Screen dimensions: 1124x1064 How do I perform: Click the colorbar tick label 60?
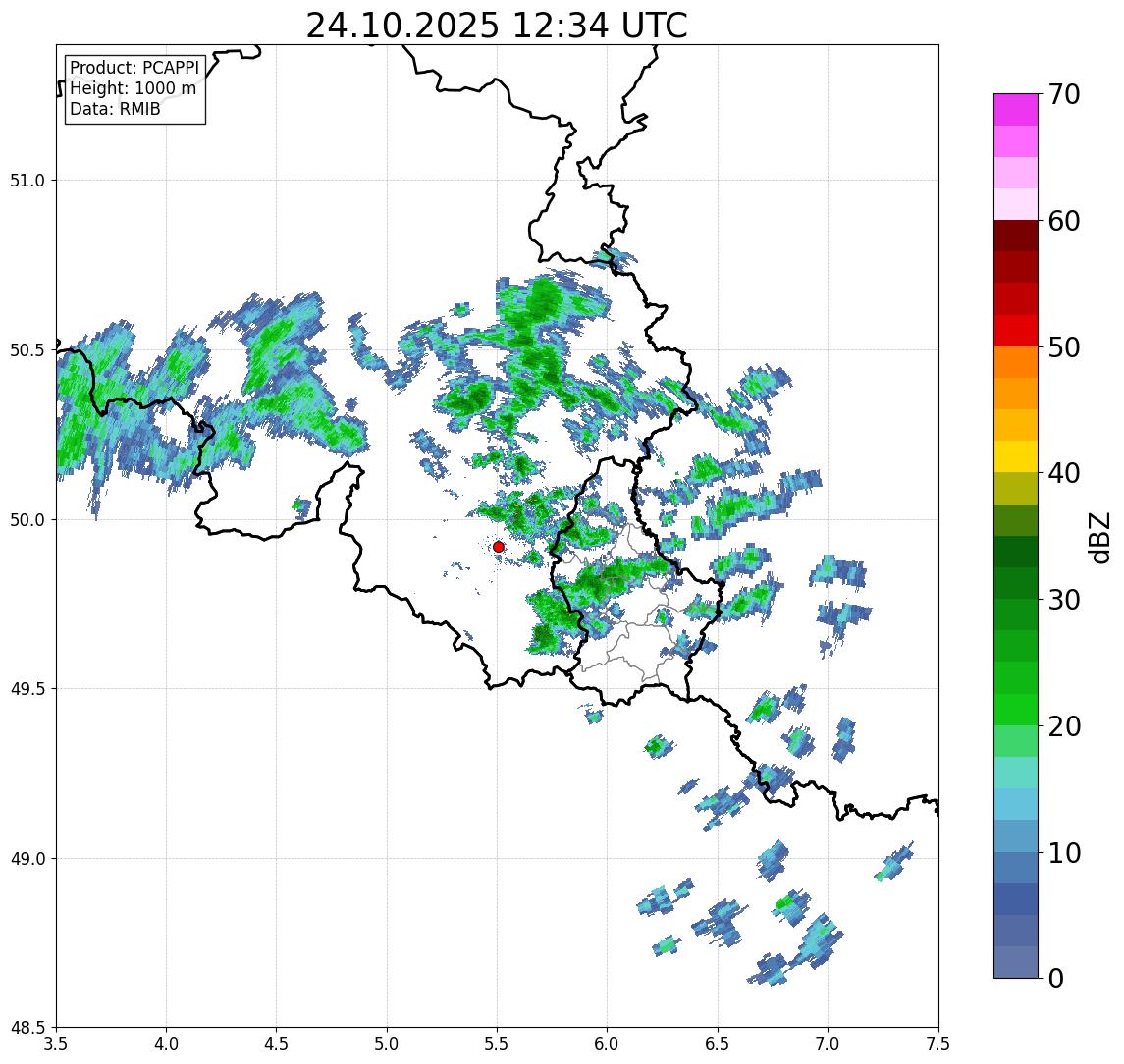coord(1064,221)
